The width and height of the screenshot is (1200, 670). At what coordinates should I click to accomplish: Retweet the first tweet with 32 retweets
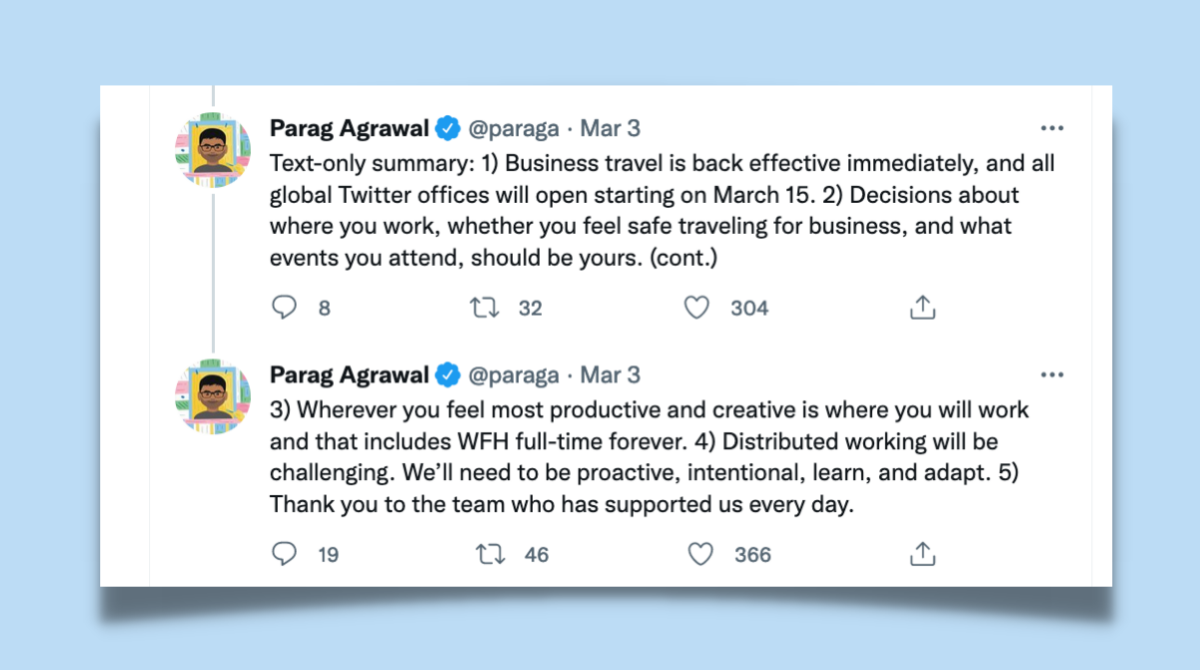487,308
